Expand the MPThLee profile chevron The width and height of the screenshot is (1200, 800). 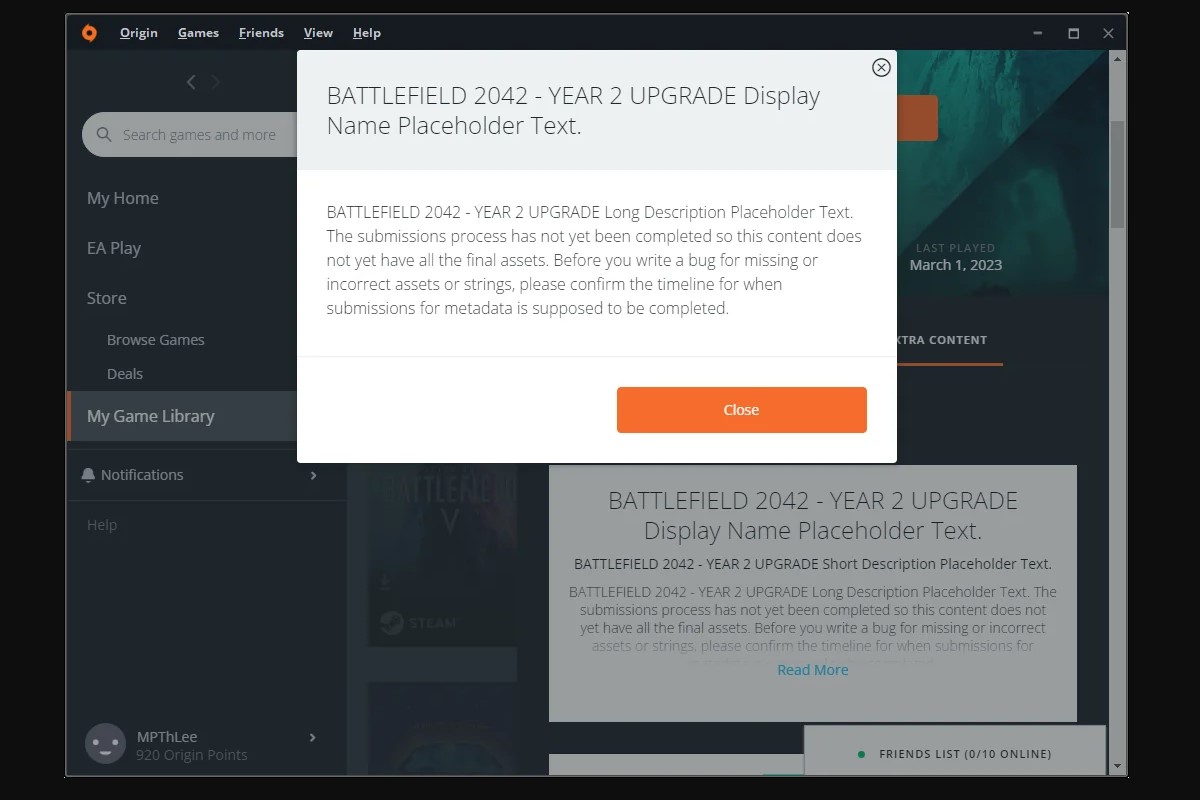point(313,737)
